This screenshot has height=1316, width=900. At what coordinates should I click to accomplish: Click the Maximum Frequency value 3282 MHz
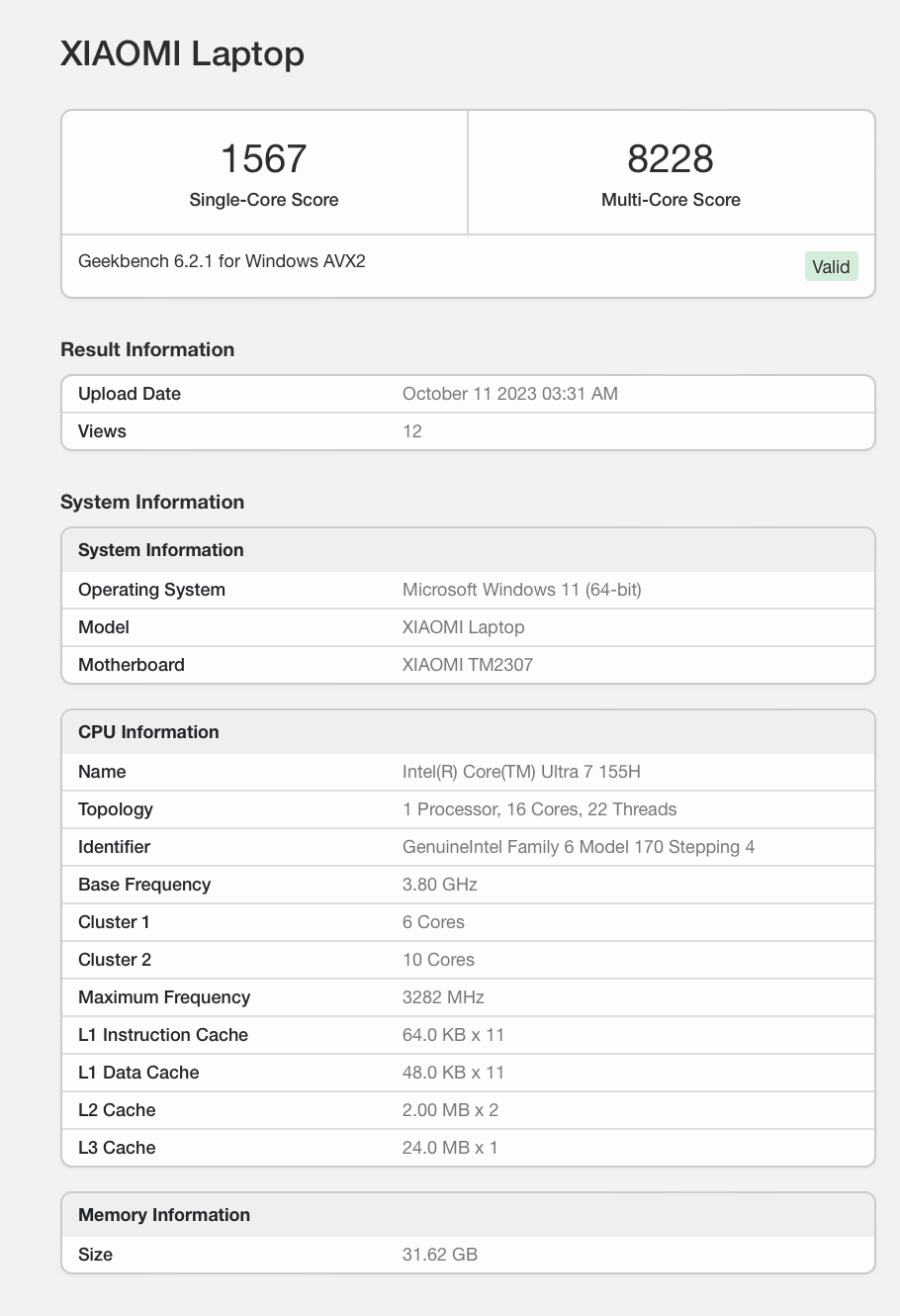click(442, 997)
